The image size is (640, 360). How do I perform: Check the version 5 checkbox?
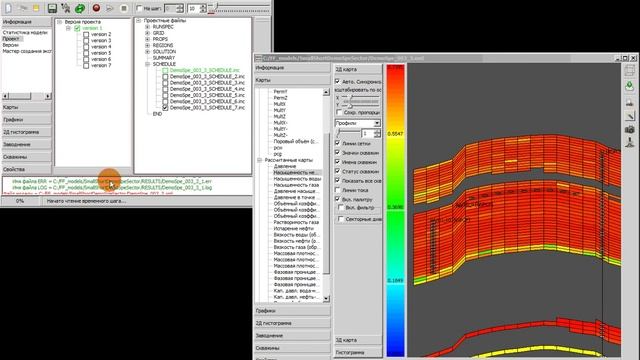(86, 53)
